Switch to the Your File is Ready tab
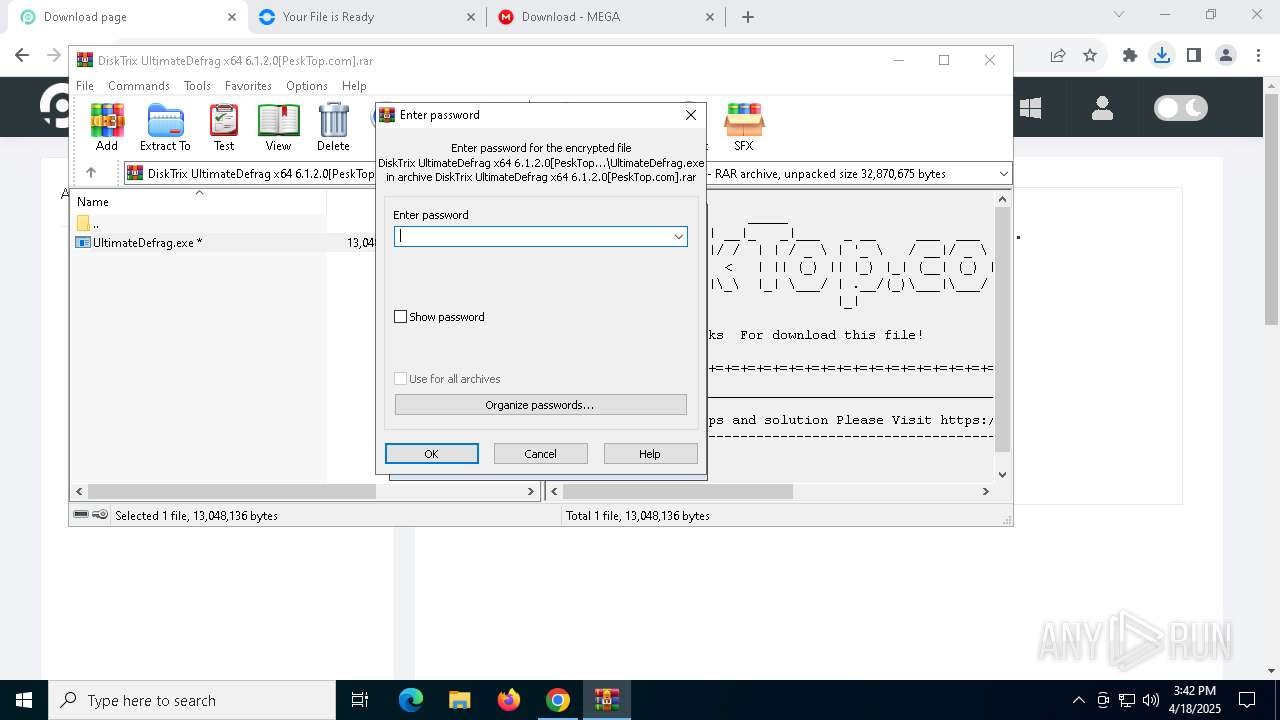The image size is (1280, 720). pos(365,17)
